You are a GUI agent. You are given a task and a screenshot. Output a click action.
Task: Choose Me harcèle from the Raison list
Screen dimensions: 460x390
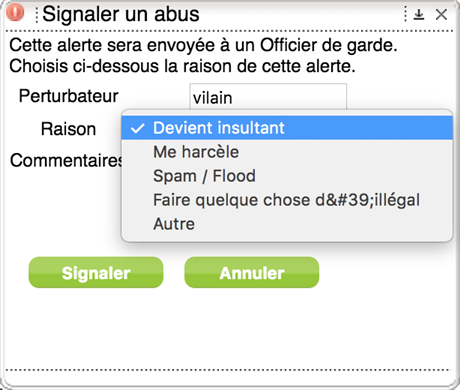click(287, 152)
